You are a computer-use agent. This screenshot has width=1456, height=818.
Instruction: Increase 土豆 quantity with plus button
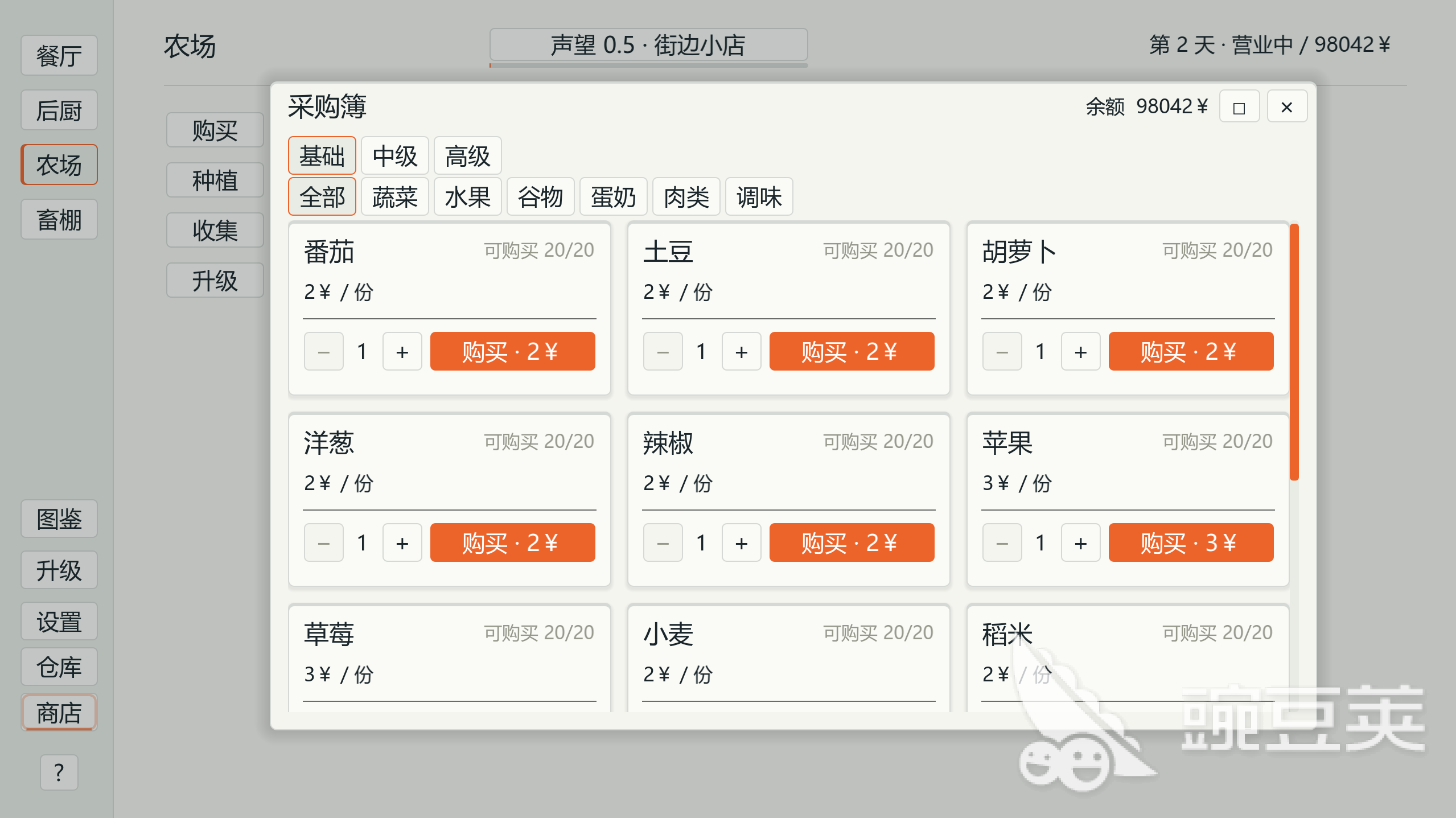click(741, 352)
